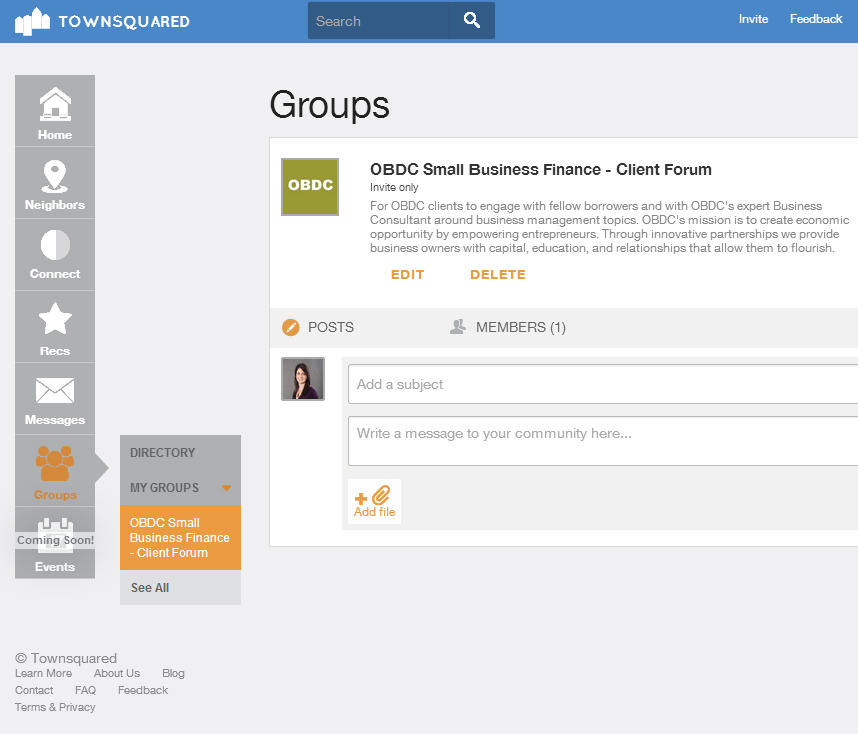Screen dimensions: 858x734
Task: Click the Townsquared logo
Action: [102, 21]
